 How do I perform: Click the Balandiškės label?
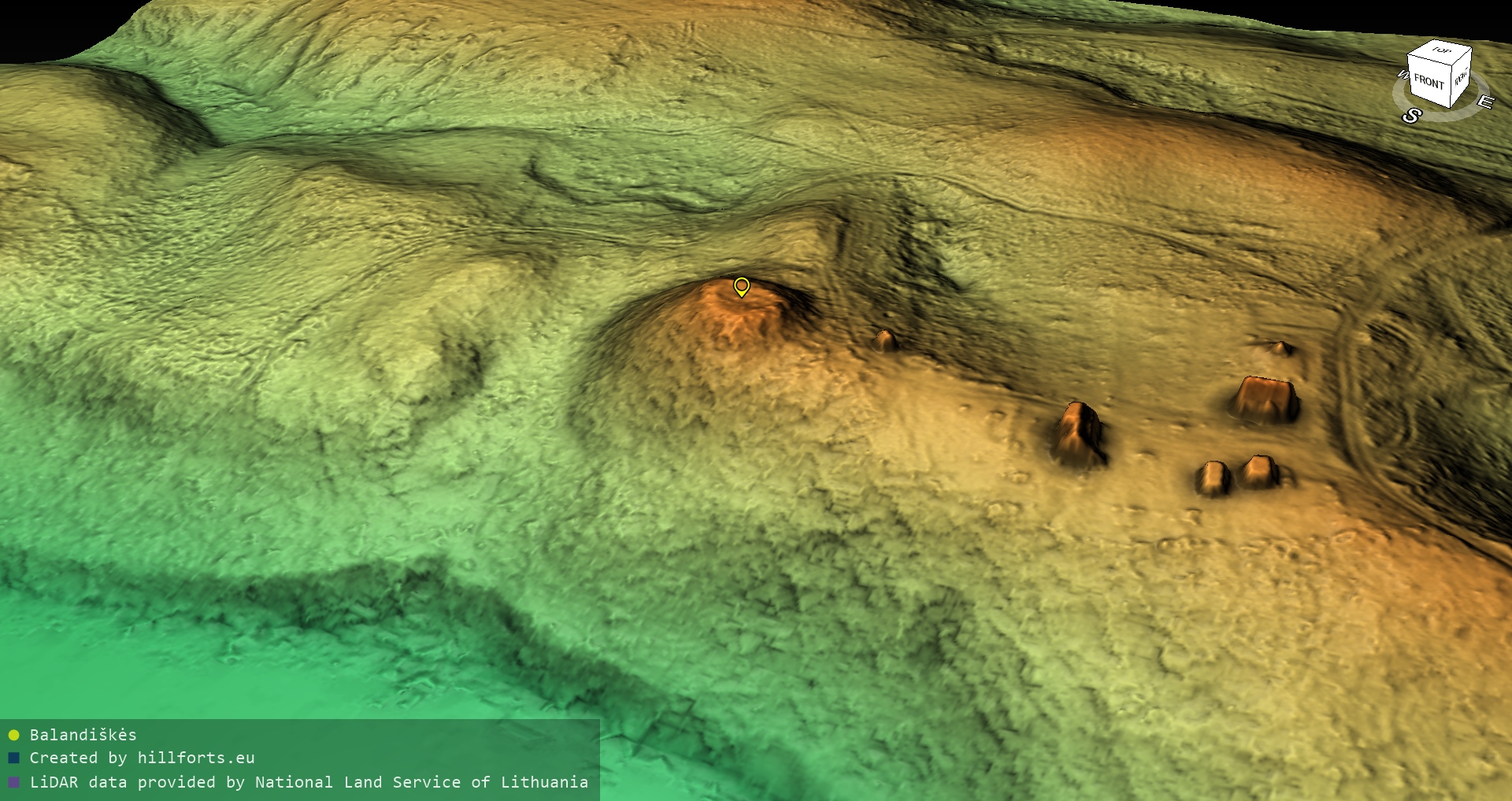pos(83,735)
